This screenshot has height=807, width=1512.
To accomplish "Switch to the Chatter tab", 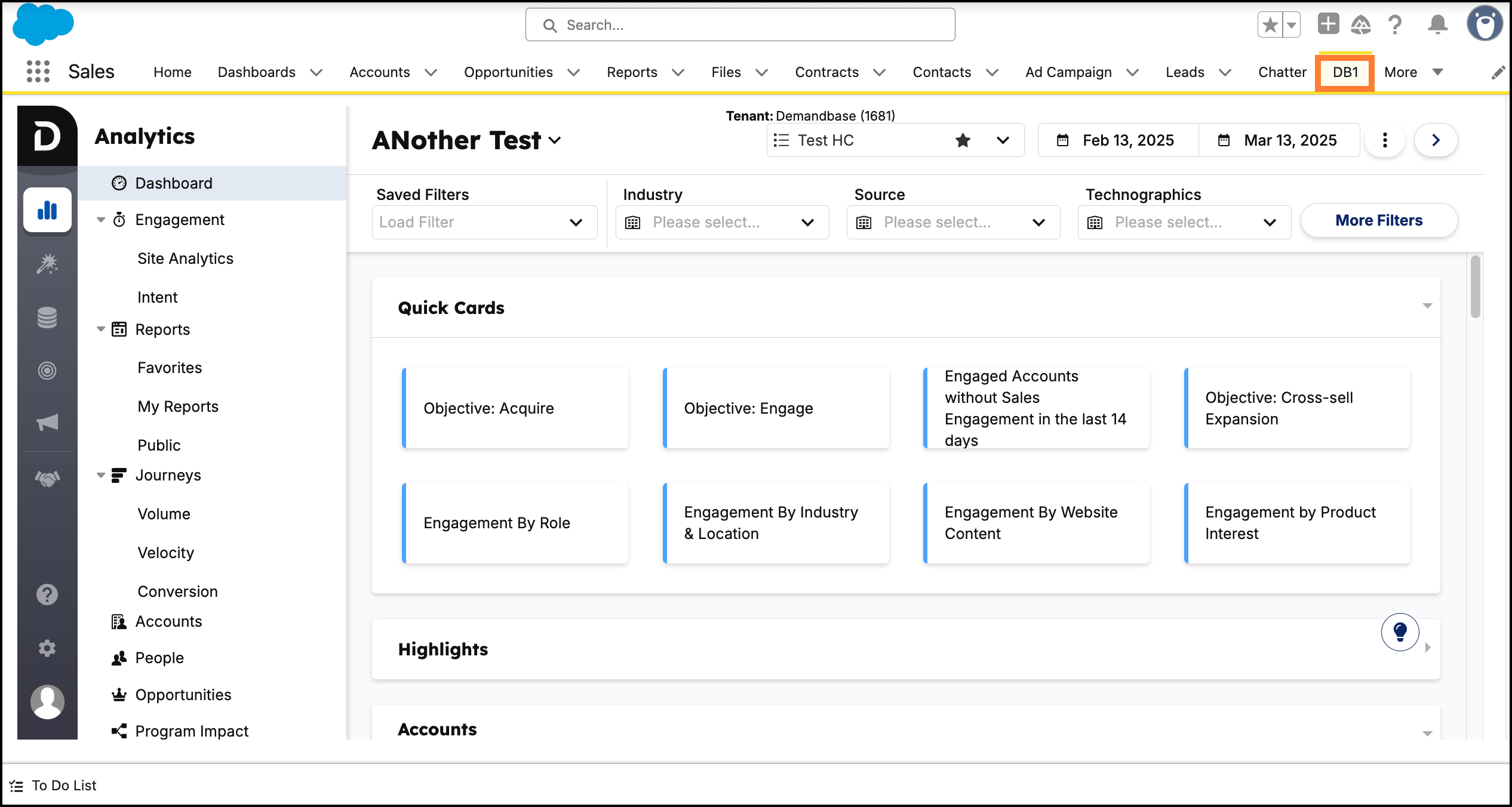I will tap(1281, 72).
